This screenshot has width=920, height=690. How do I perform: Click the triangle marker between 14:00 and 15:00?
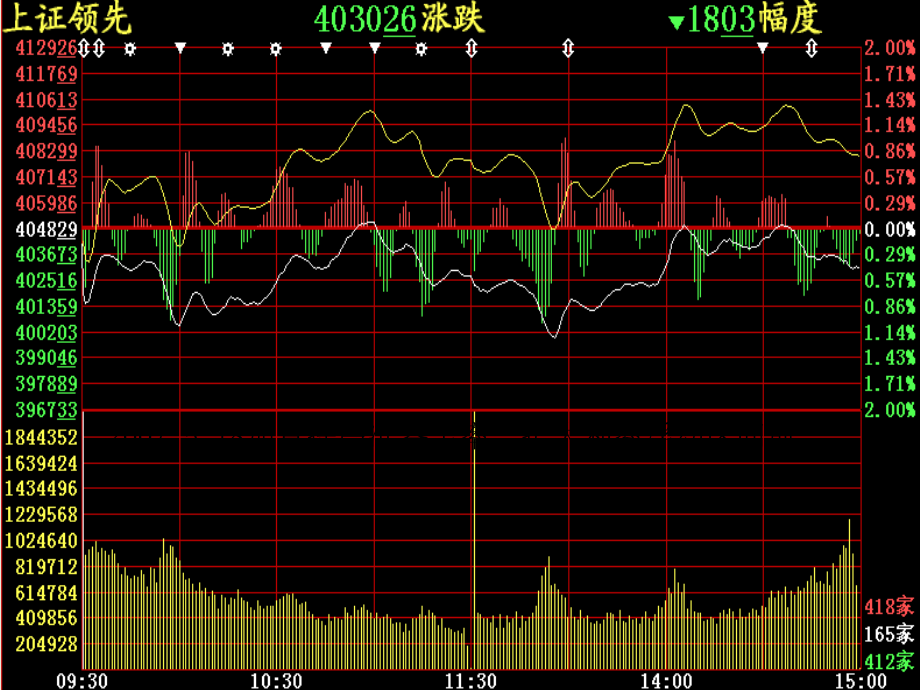click(x=762, y=48)
